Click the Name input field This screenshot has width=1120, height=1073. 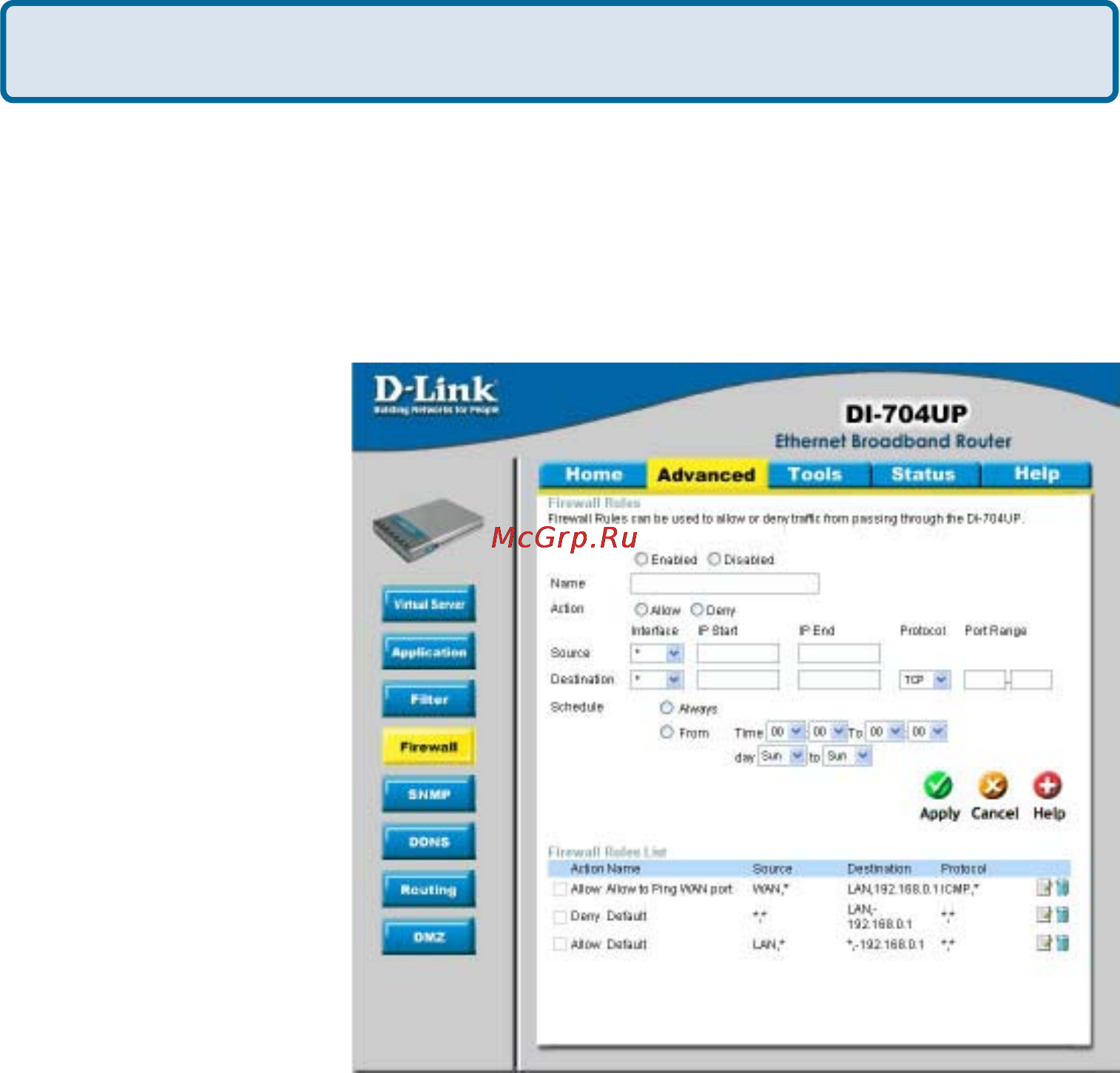click(x=724, y=584)
